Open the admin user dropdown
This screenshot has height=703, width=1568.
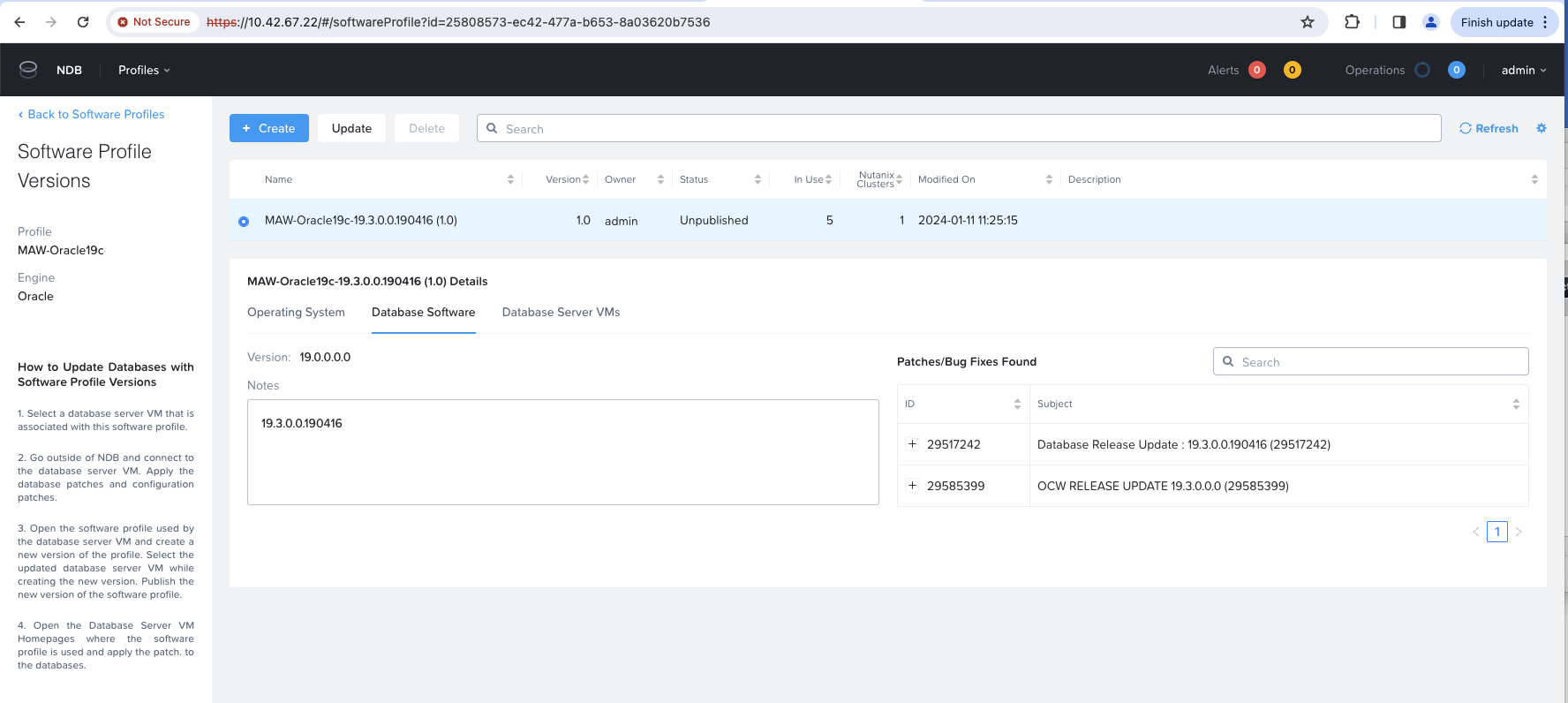tap(1523, 70)
